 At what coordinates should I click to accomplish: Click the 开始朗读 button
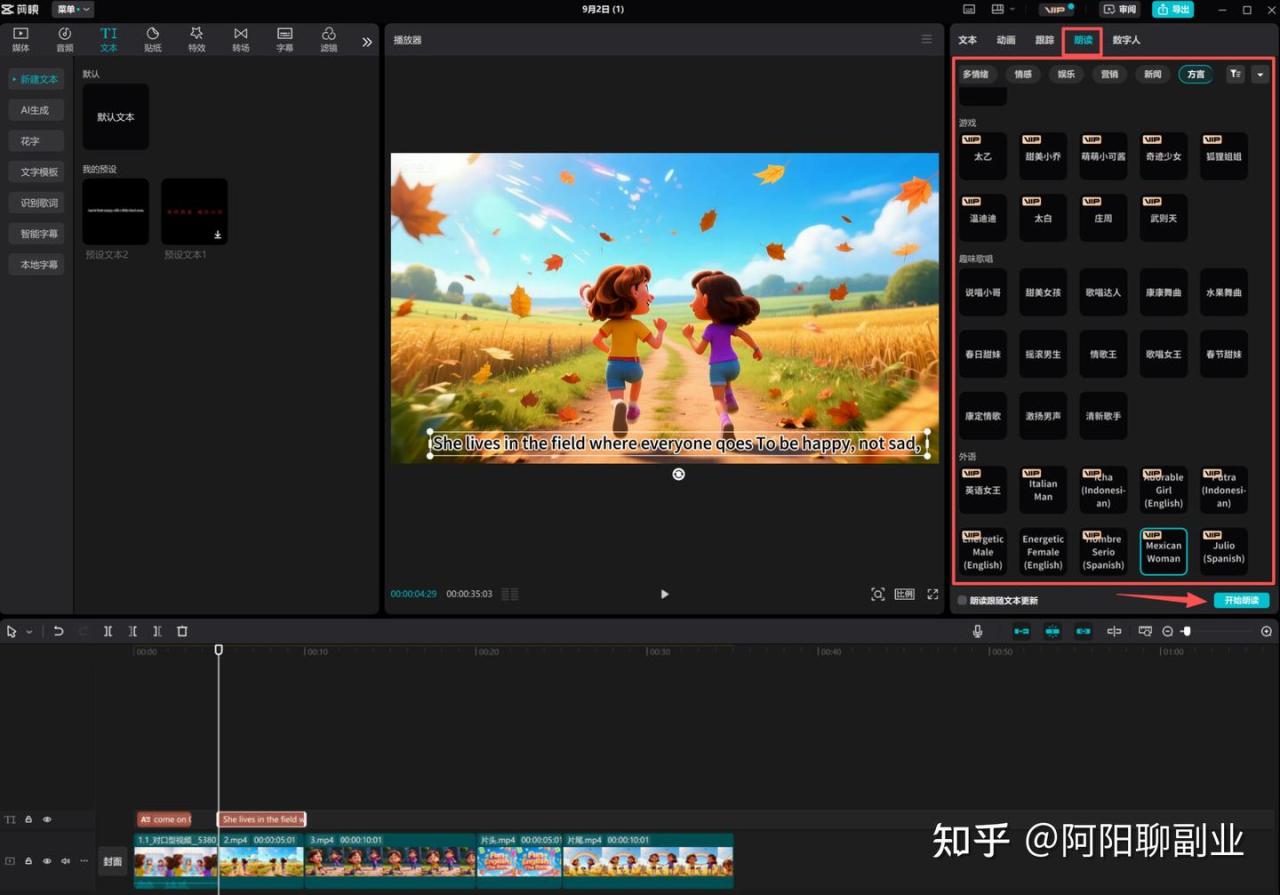tap(1241, 600)
